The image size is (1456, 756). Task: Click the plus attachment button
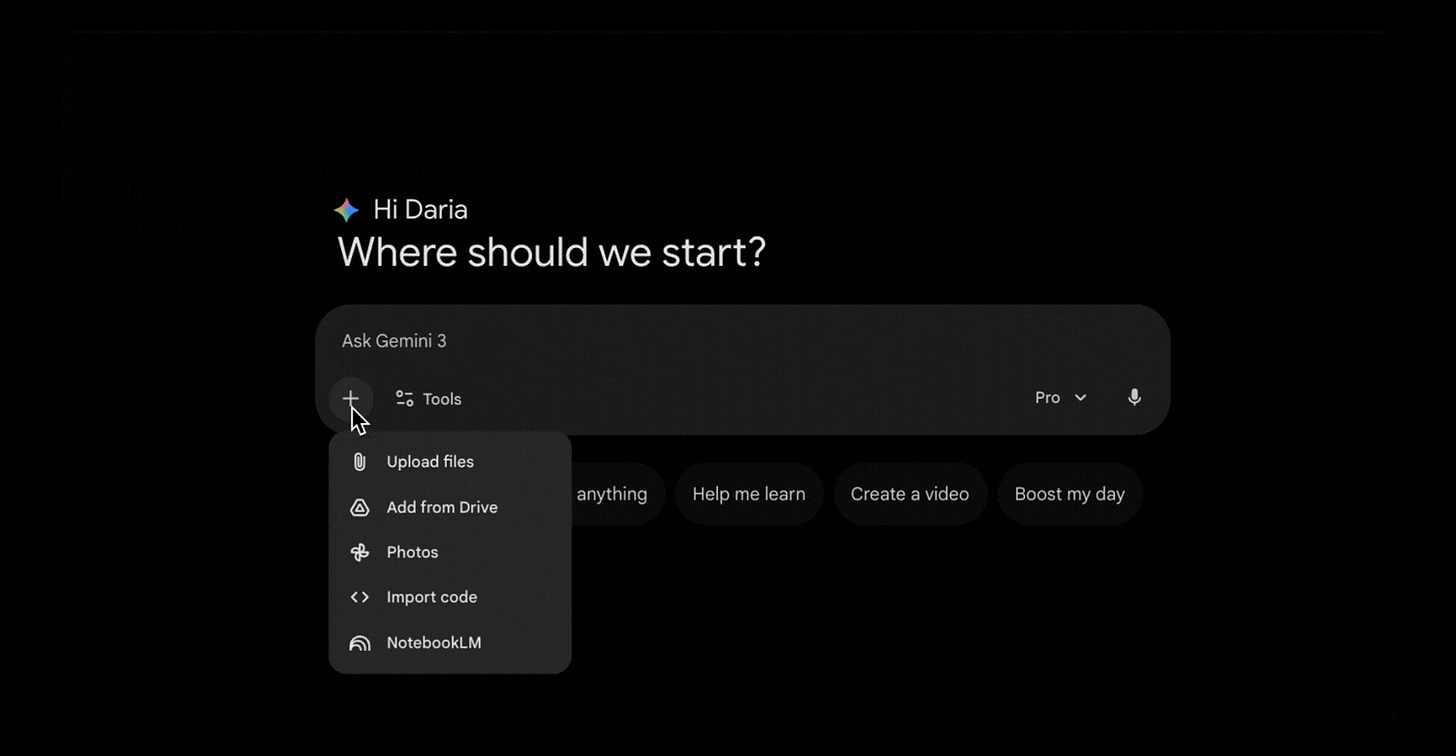pos(351,399)
